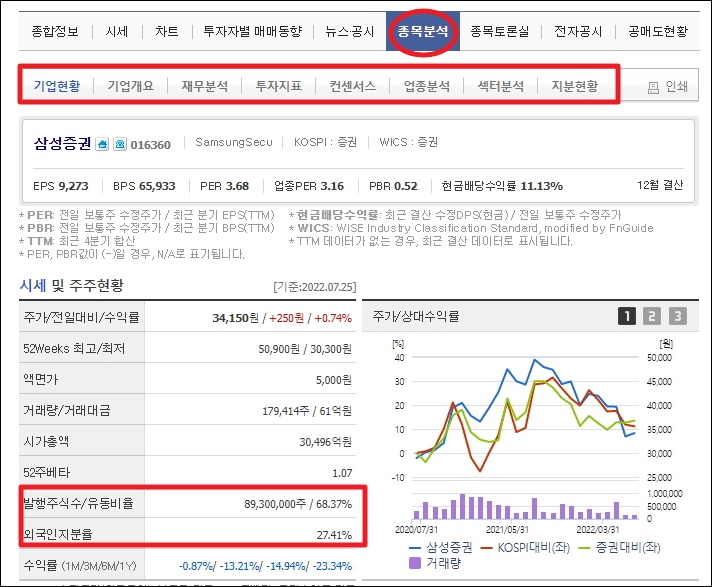This screenshot has height=587, width=712.
Task: Click 89,300,000주 / 68.37% value
Action: click(298, 504)
